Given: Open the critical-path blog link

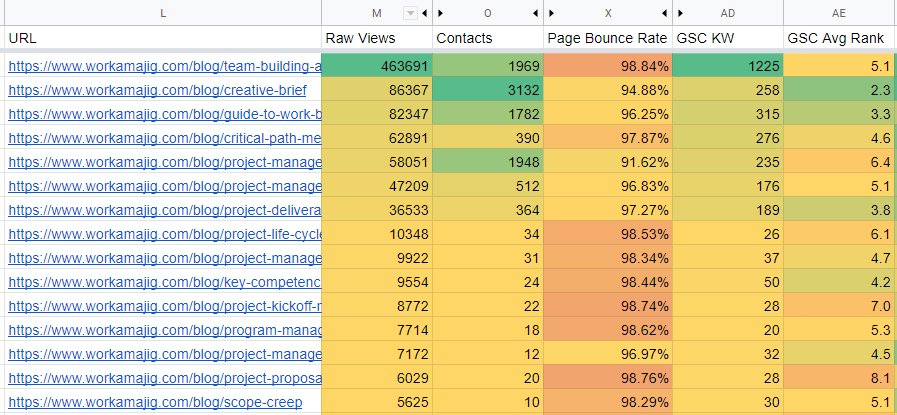Looking at the screenshot, I should [x=164, y=138].
